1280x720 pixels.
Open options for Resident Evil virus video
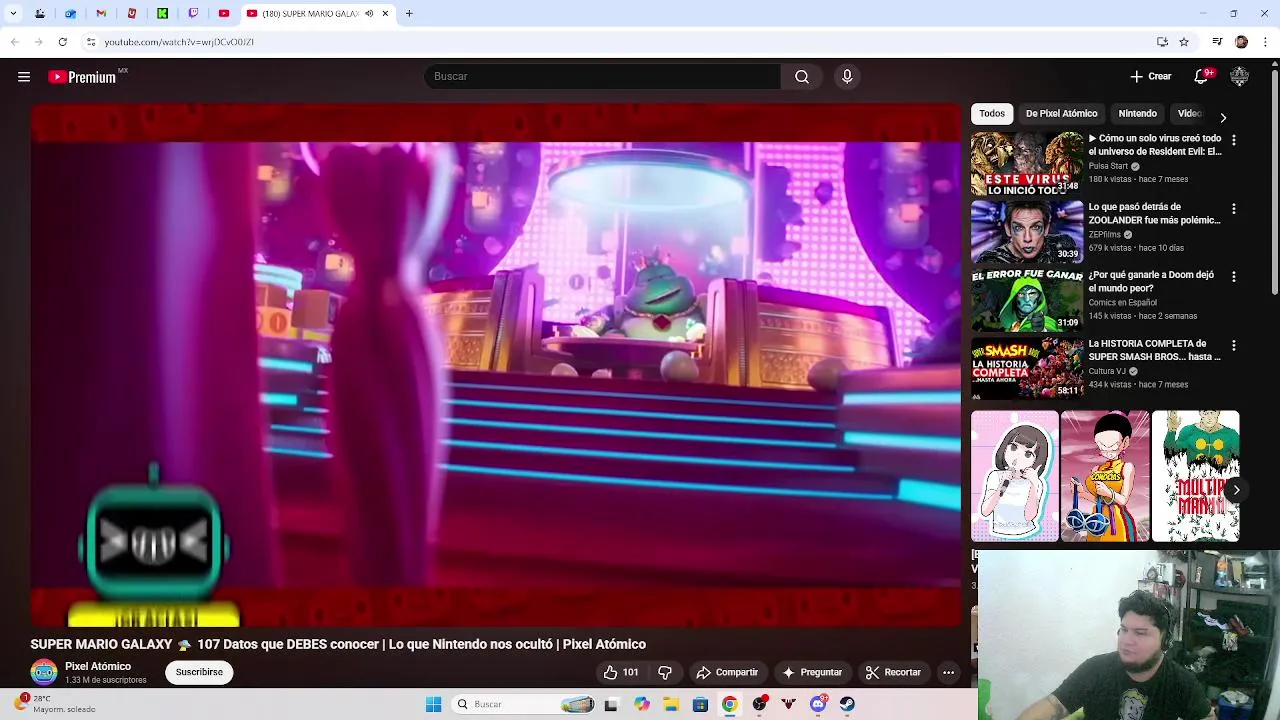point(1233,141)
